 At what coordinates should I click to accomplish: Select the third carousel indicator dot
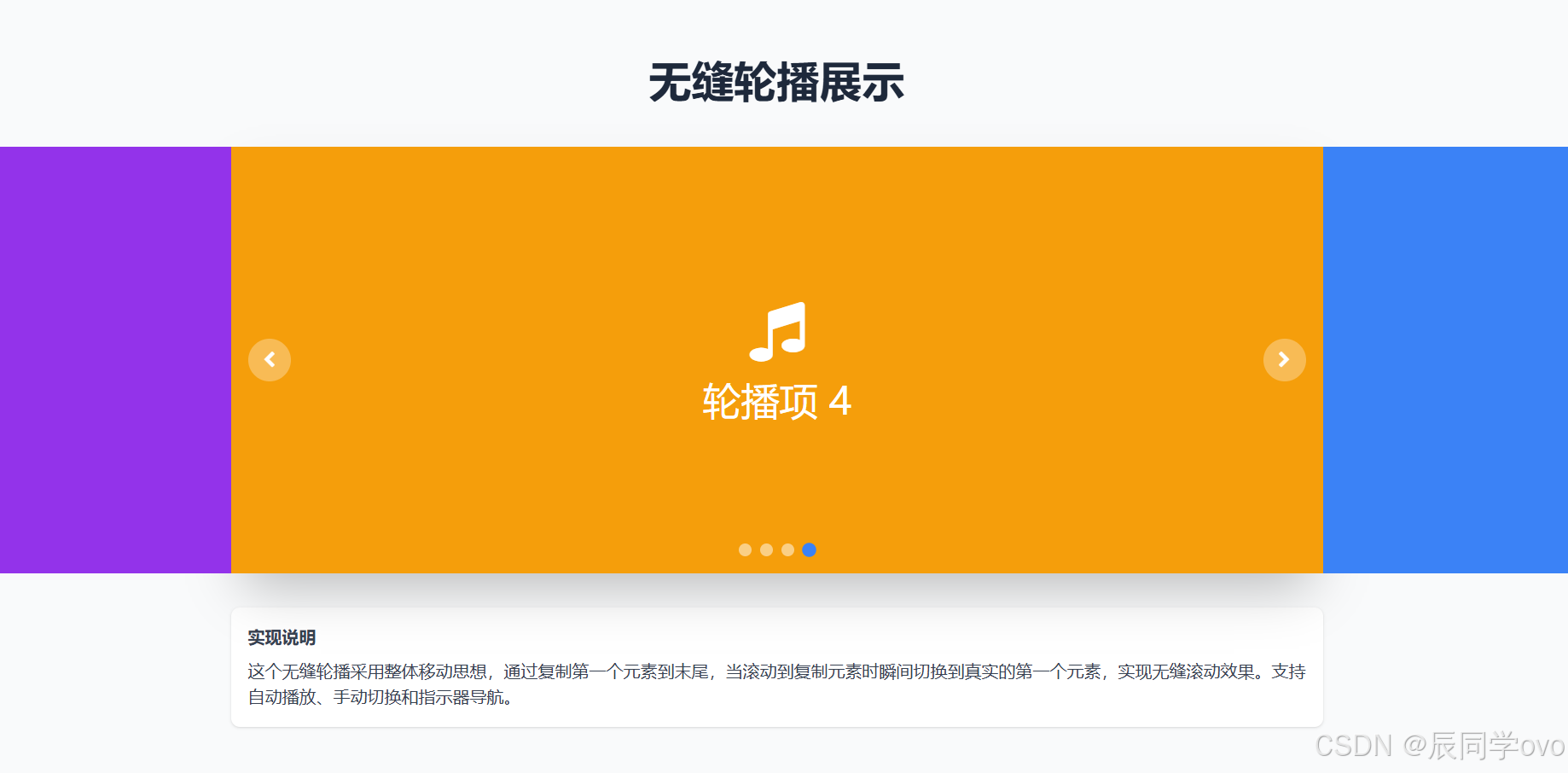787,550
